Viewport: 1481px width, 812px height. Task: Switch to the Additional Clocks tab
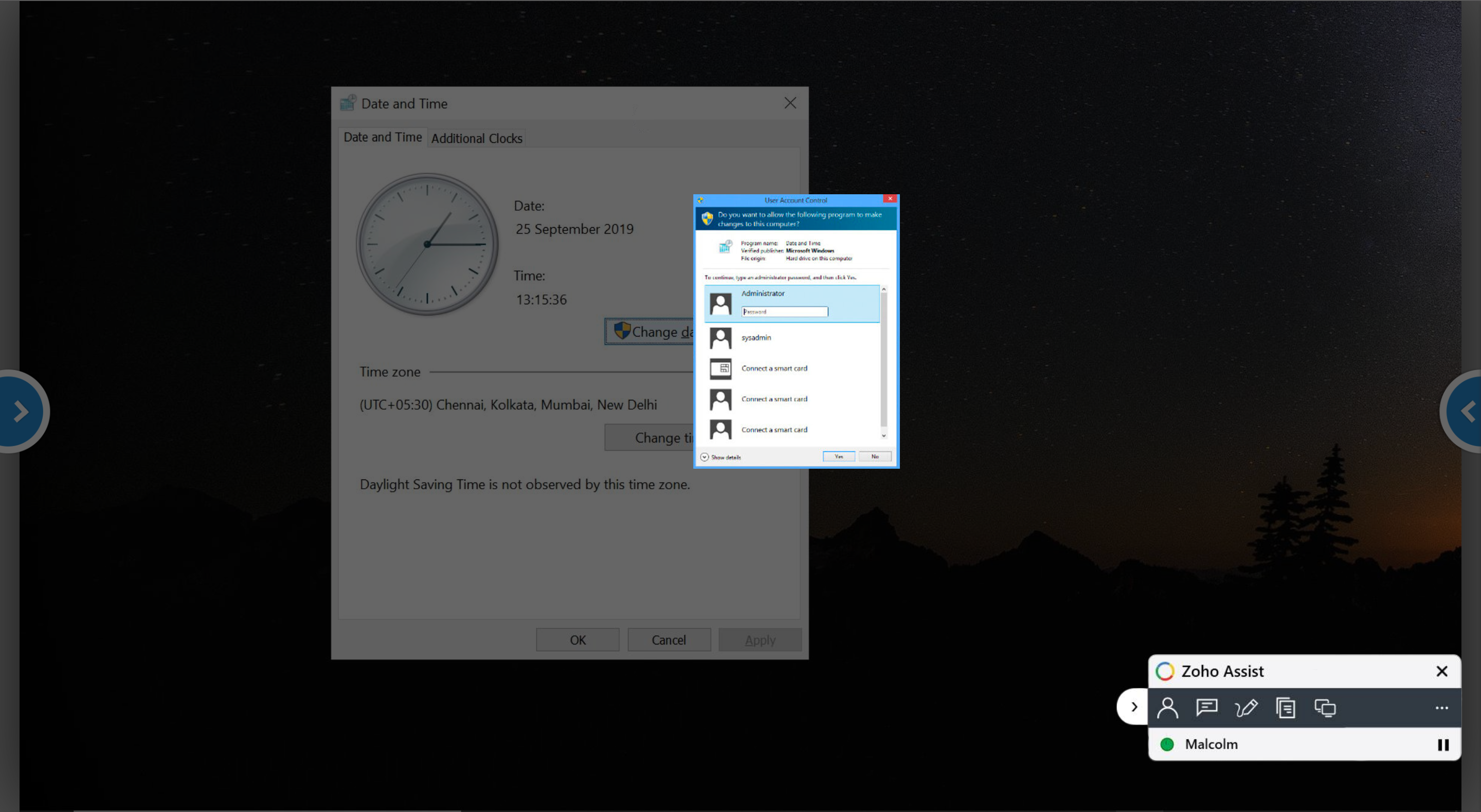(477, 138)
